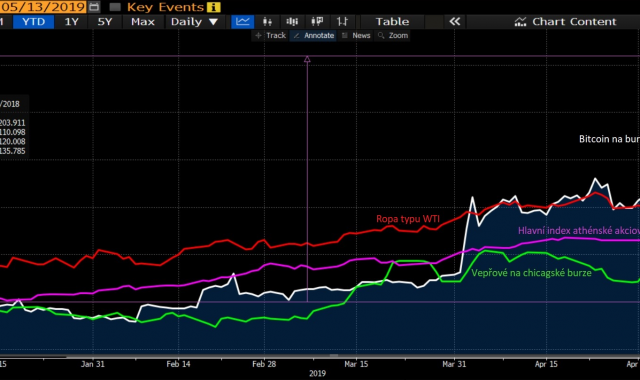Click the Feb 14 axis date label
This screenshot has width=640, height=380.
click(178, 364)
